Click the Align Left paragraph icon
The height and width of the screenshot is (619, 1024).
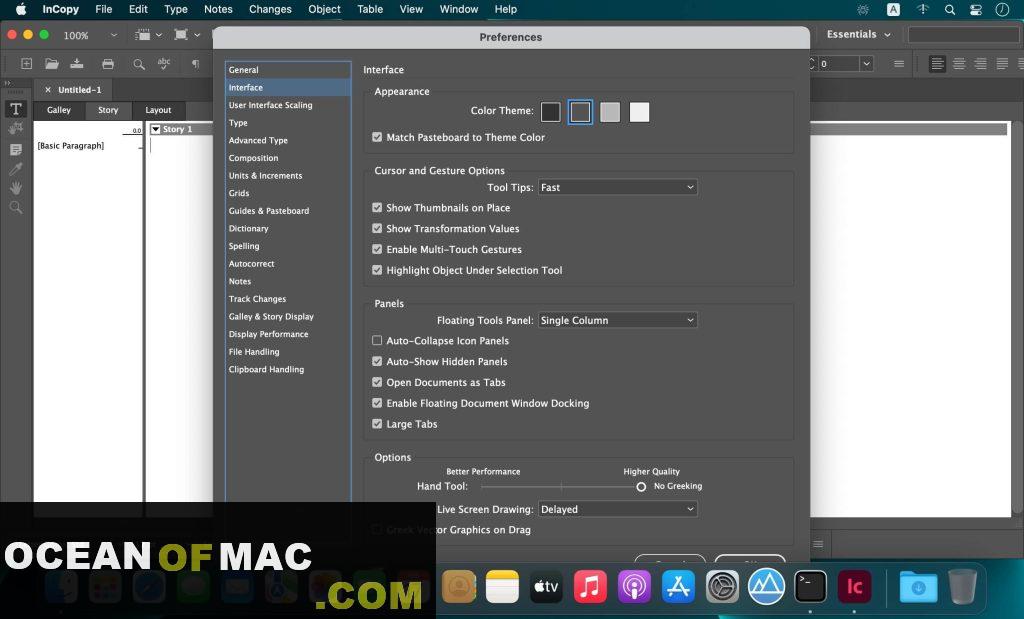[937, 64]
